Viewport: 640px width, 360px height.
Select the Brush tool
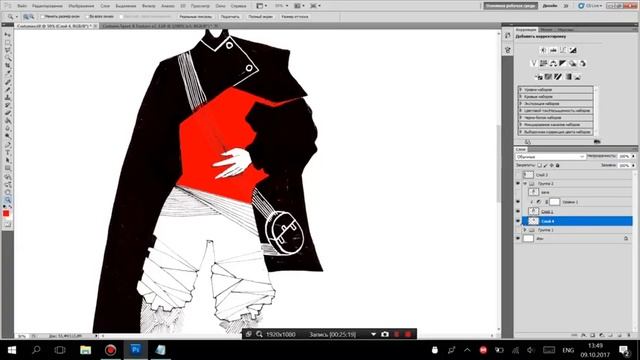pyautogui.click(x=7, y=90)
